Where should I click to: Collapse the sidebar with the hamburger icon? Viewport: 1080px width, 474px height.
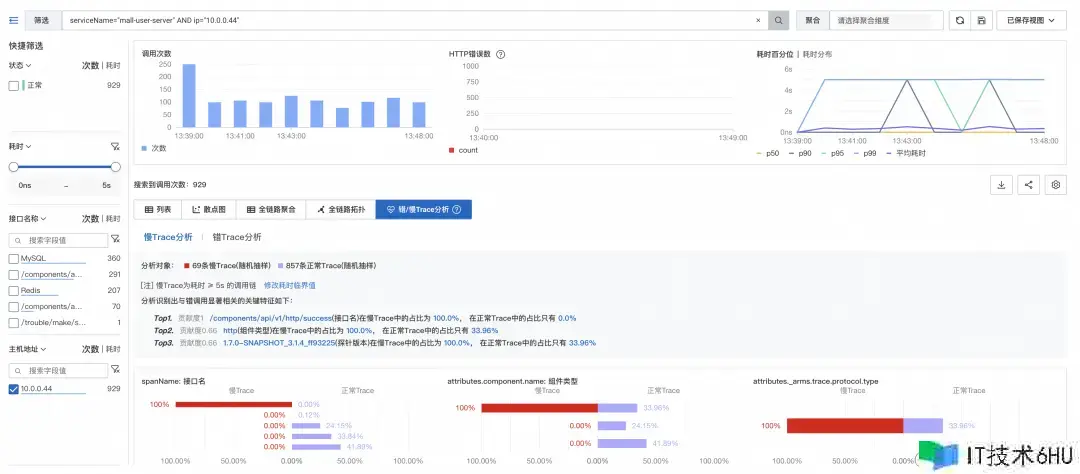pyautogui.click(x=14, y=20)
